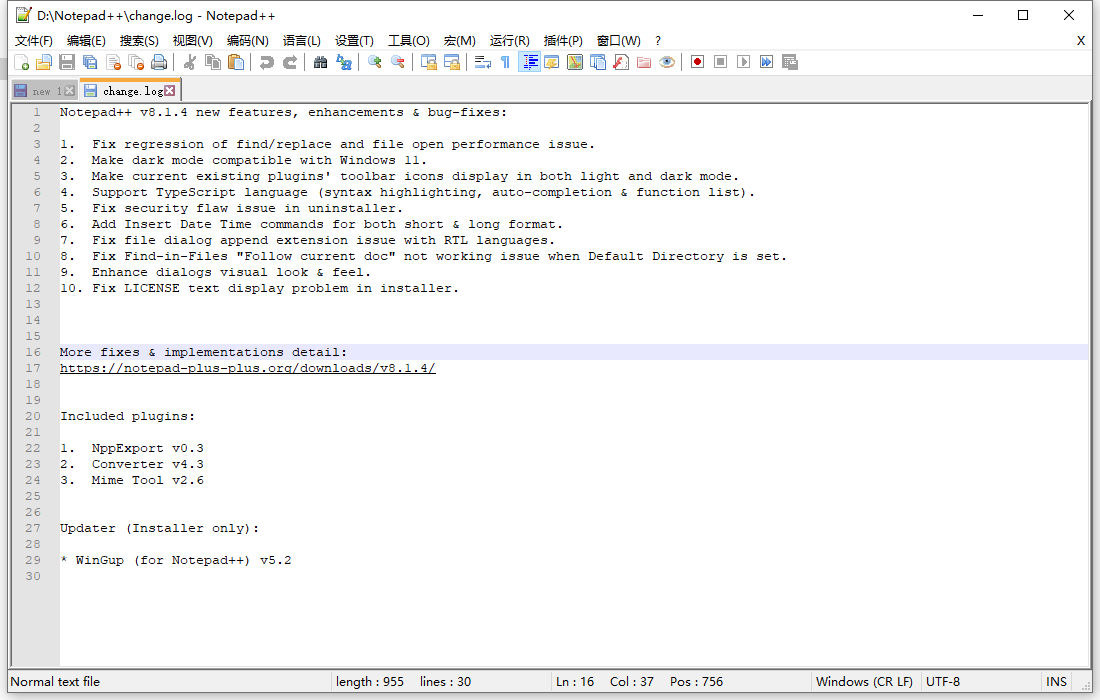Image resolution: width=1100 pixels, height=700 pixels.
Task: Open the 文件(F) menu
Action: coord(34,41)
